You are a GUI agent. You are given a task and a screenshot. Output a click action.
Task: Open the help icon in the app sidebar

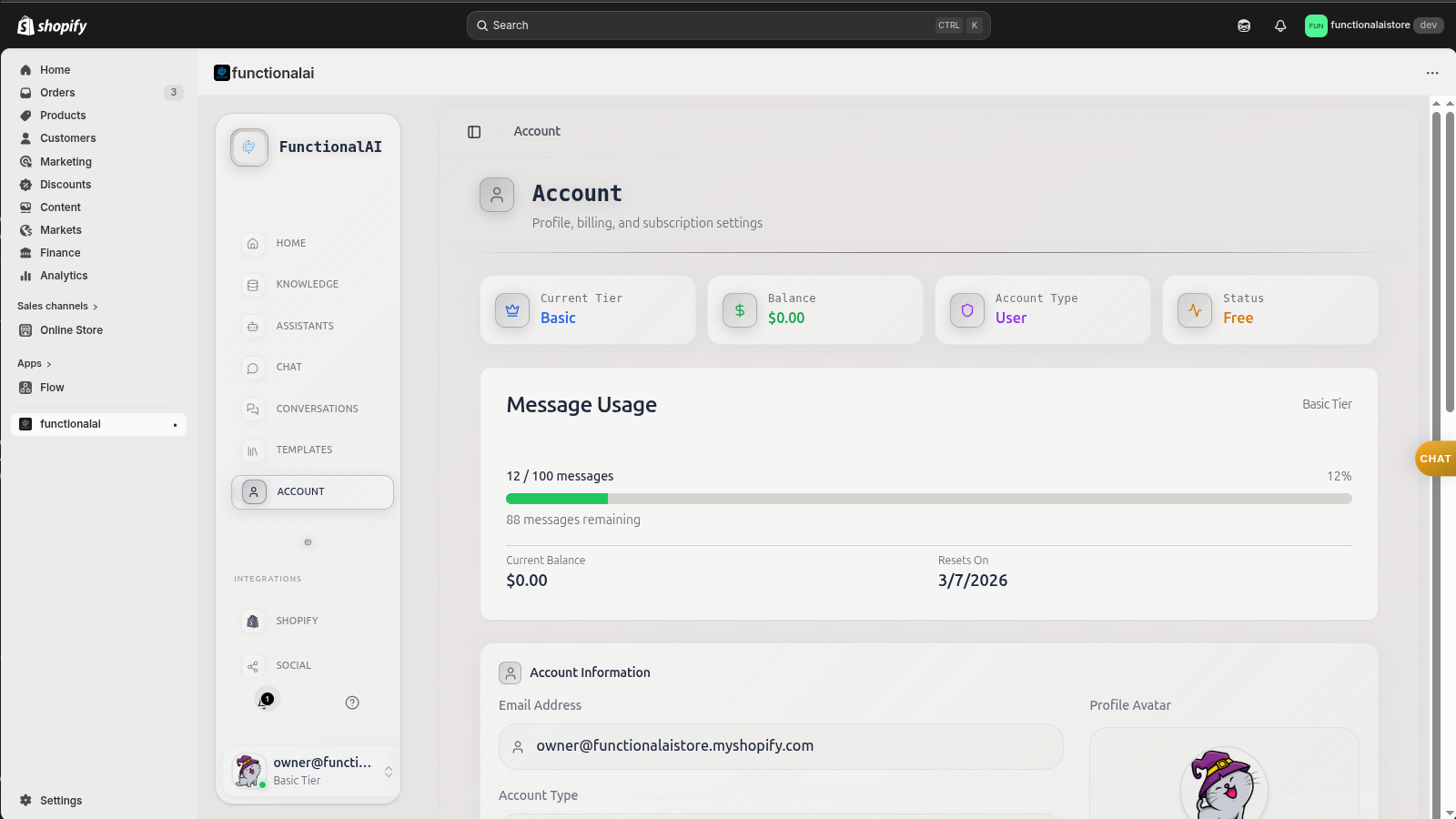352,702
